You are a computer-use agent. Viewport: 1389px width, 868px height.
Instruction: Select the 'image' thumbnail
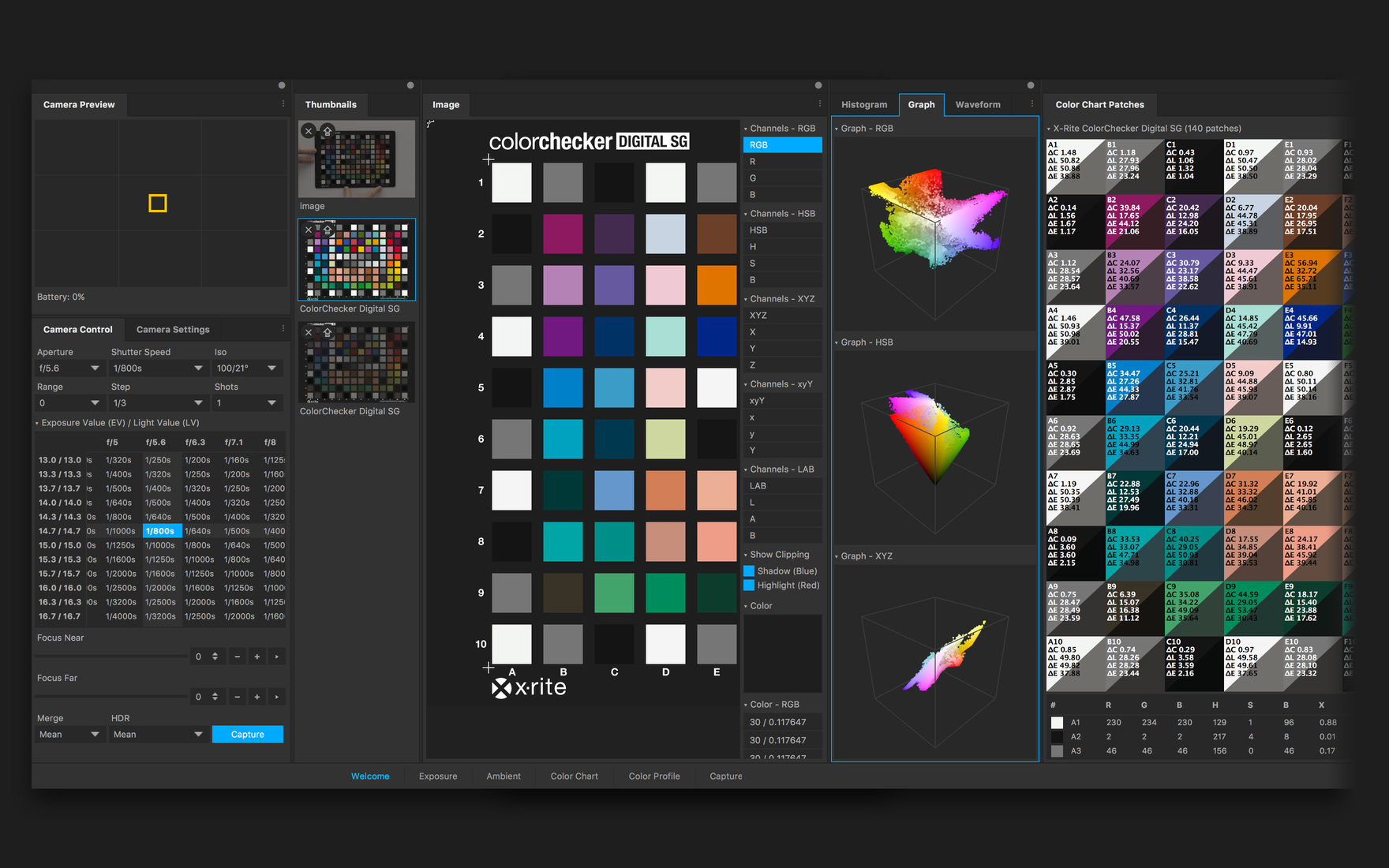click(x=357, y=159)
